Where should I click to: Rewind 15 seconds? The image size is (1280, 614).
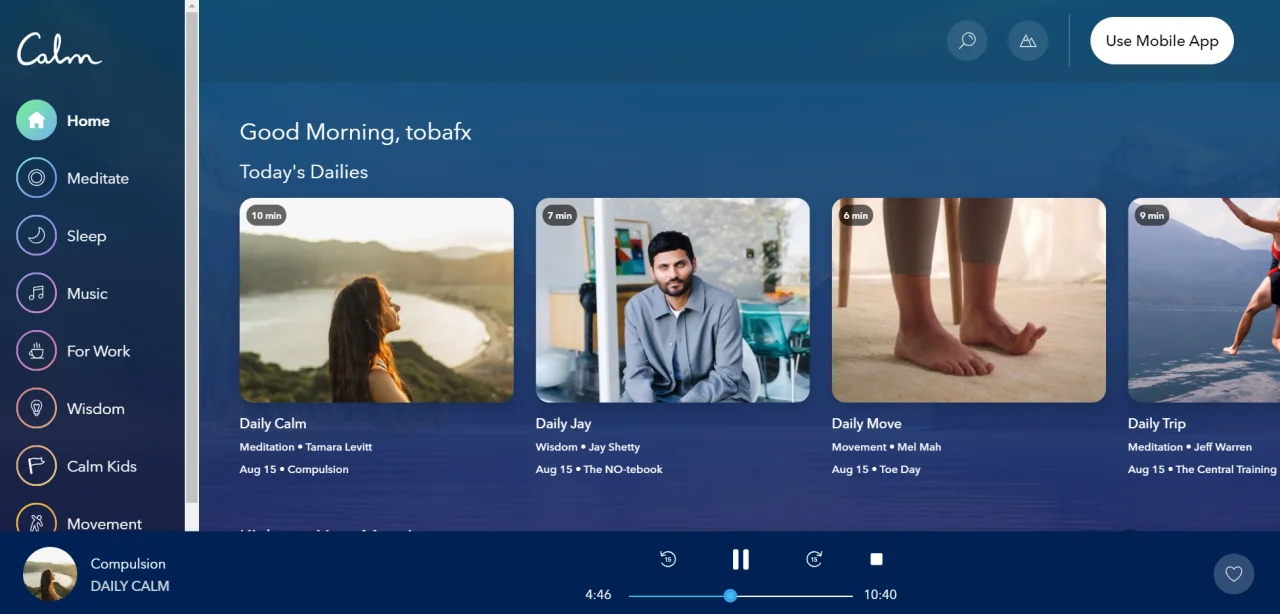click(668, 559)
